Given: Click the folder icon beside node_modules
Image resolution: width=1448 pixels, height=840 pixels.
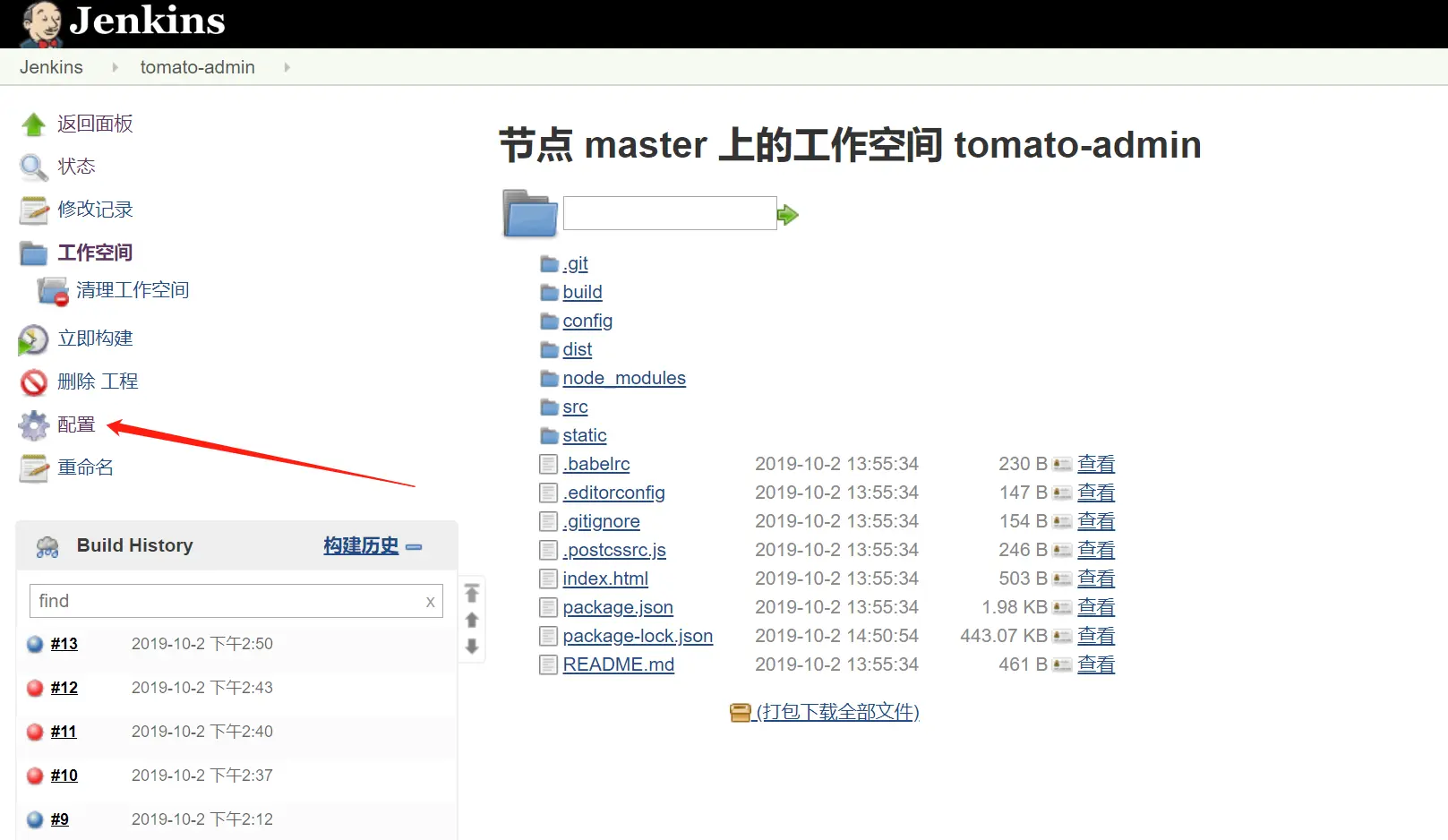Looking at the screenshot, I should tap(550, 379).
